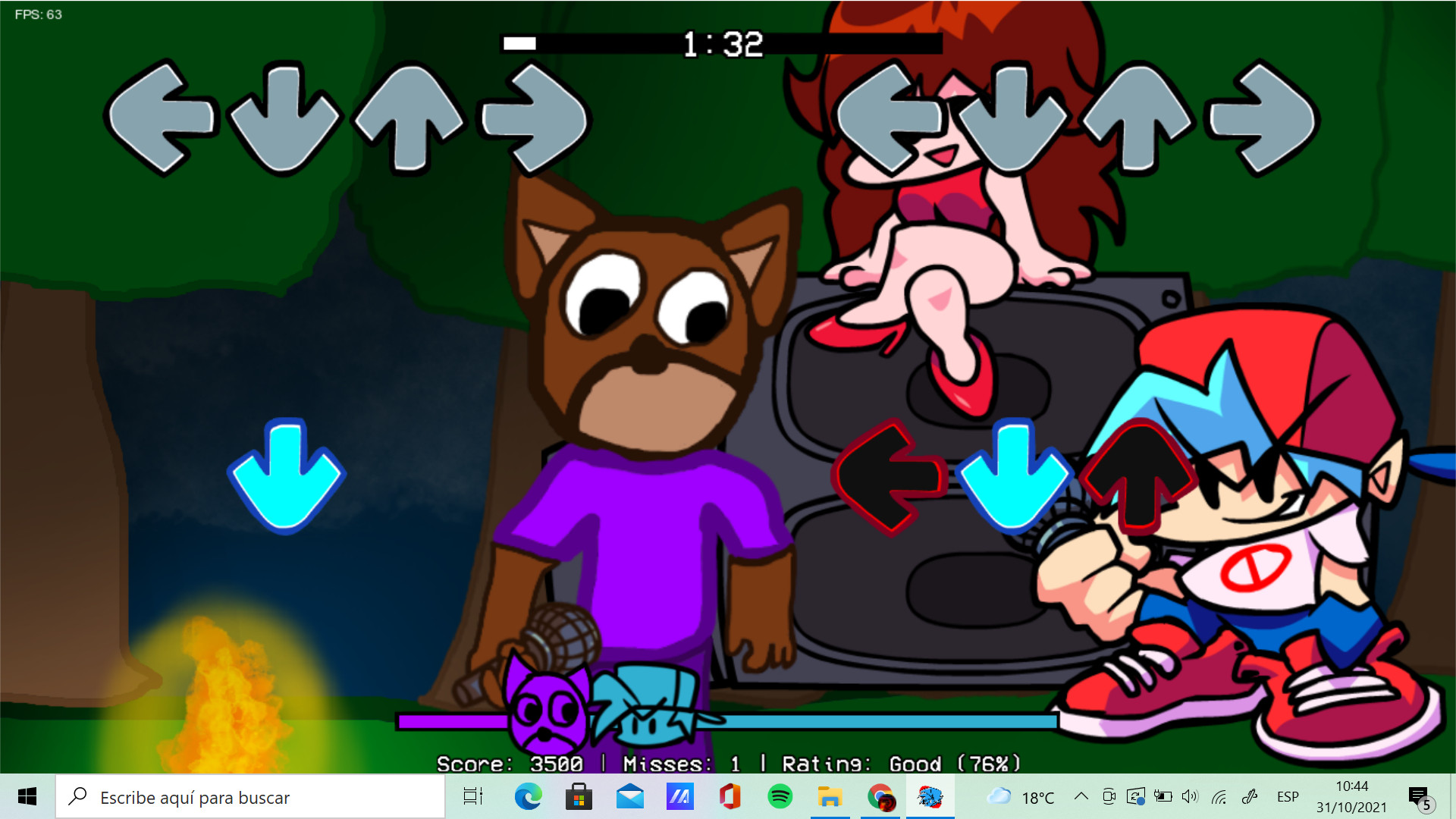Open the ESP language selector
1456x819 pixels.
click(x=1287, y=797)
